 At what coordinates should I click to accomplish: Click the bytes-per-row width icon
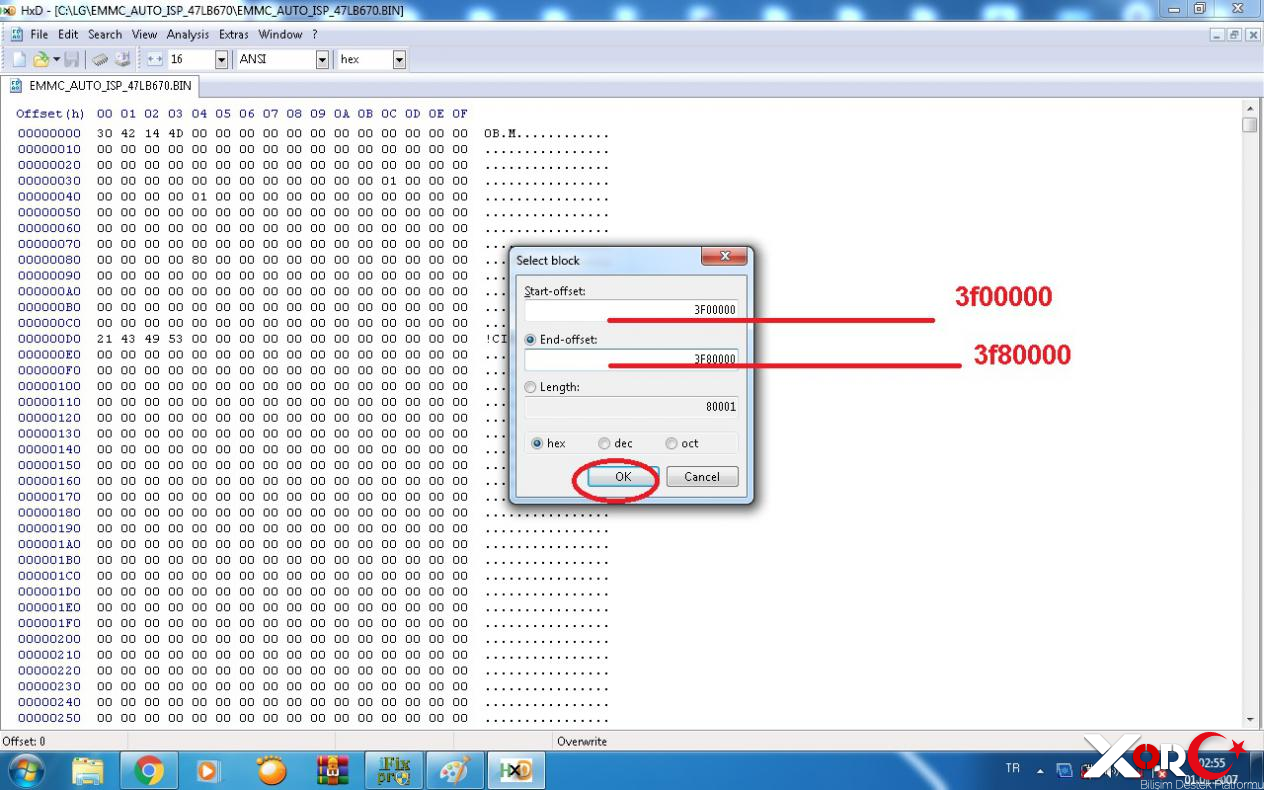155,60
